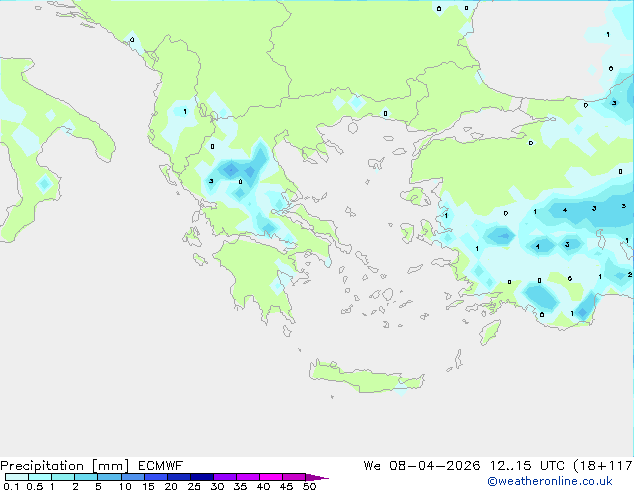
Task: Select the 1–2 mm legend color swatch
Action: tap(63, 477)
